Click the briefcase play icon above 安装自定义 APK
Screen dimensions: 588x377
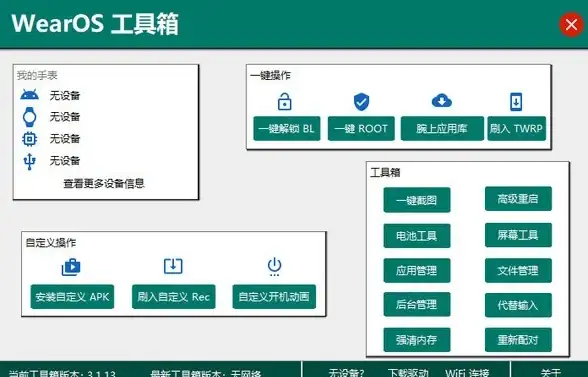pyautogui.click(x=71, y=267)
